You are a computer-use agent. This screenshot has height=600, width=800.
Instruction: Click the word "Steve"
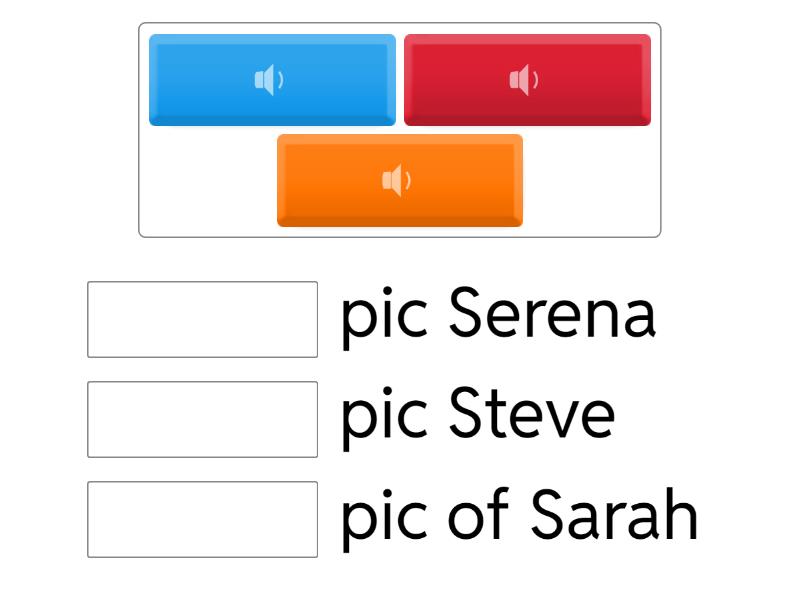(x=531, y=414)
